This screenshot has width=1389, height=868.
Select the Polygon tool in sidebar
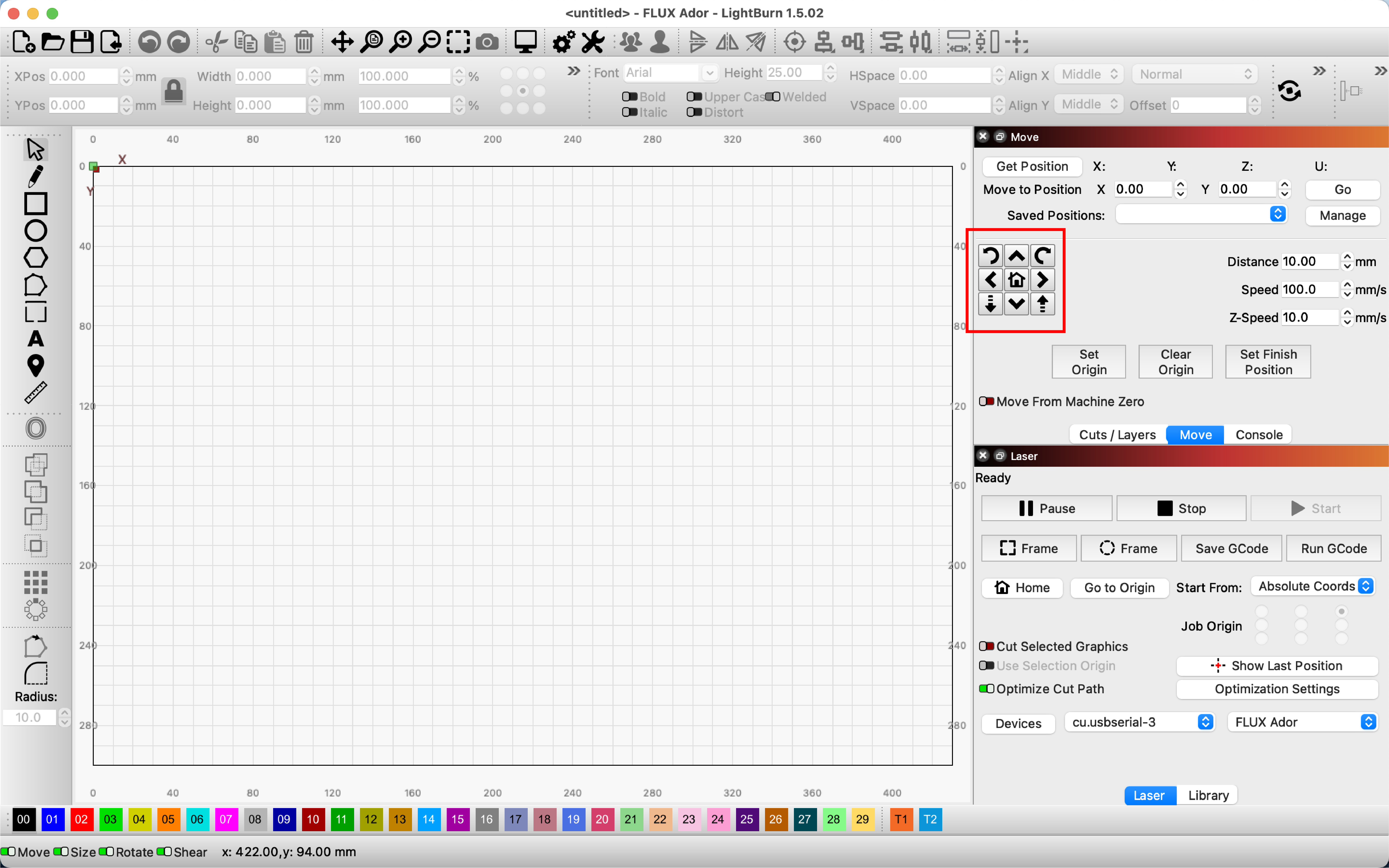coord(36,258)
